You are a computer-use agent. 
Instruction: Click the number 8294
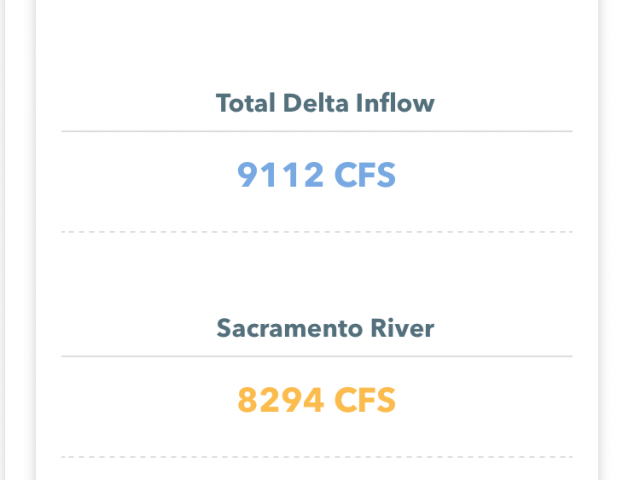(280, 400)
